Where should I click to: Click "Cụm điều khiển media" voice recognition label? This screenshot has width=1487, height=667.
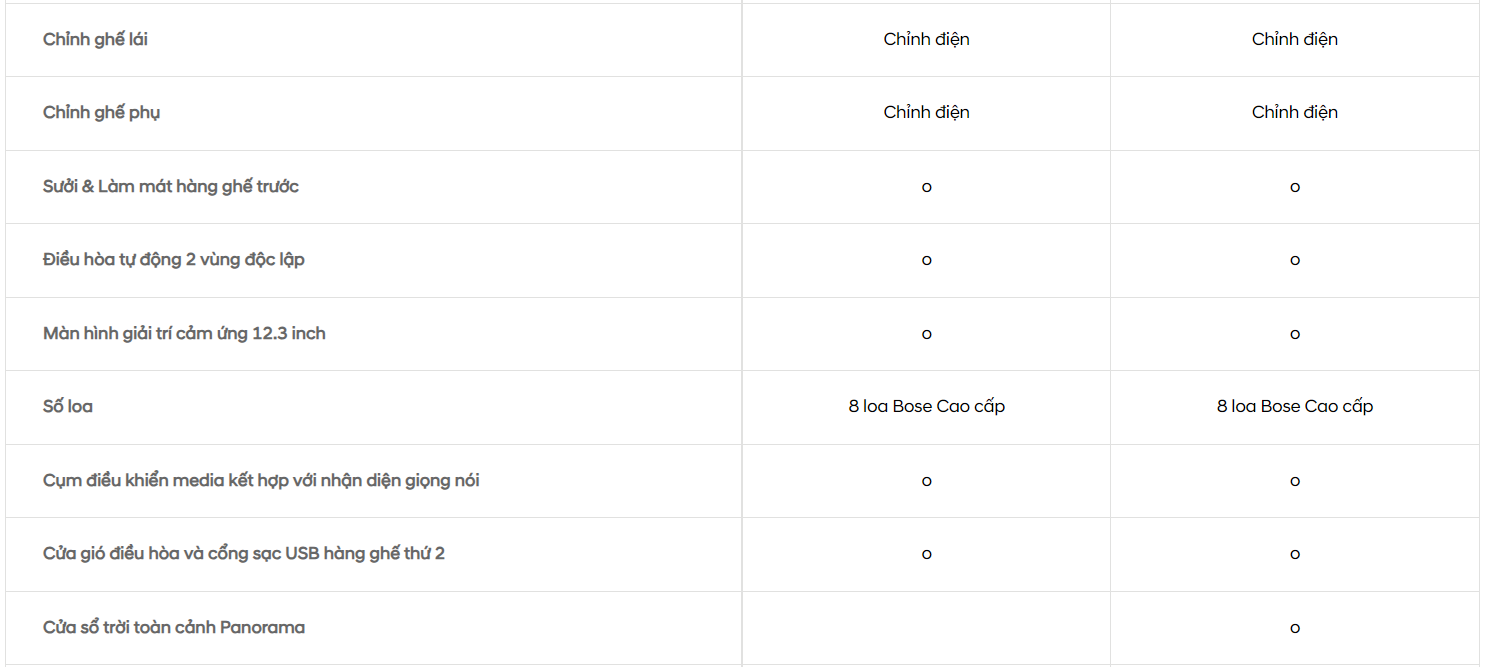[x=261, y=481]
